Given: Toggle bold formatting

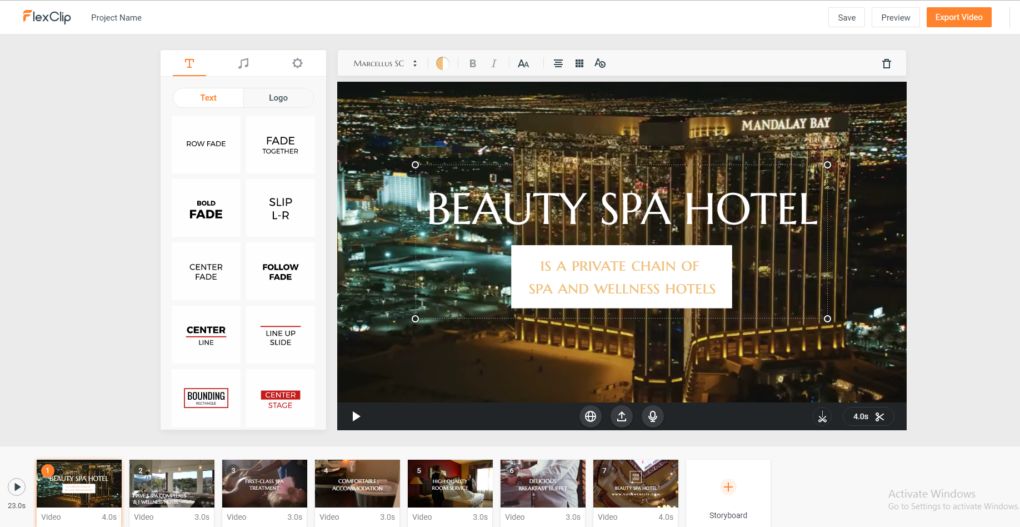Looking at the screenshot, I should click(x=473, y=63).
